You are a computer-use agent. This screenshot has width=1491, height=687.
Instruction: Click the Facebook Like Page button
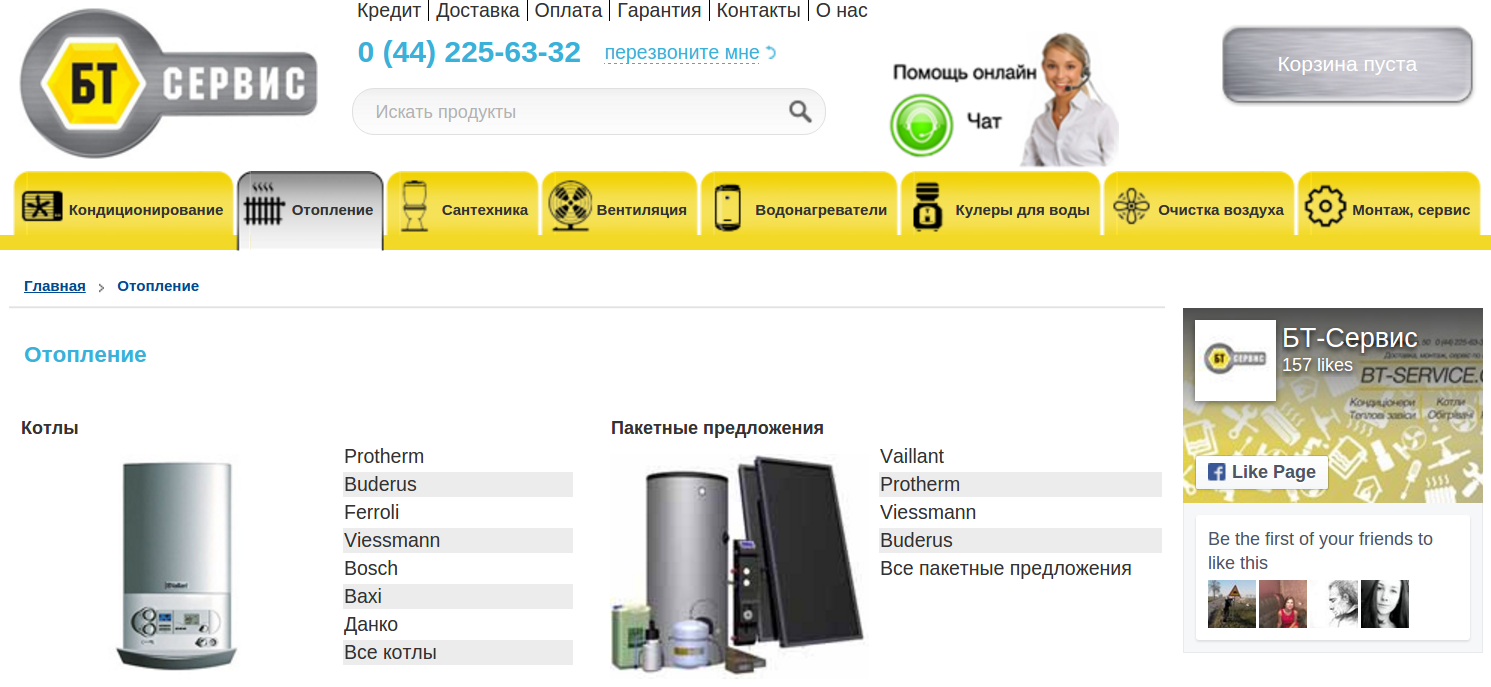point(1262,472)
